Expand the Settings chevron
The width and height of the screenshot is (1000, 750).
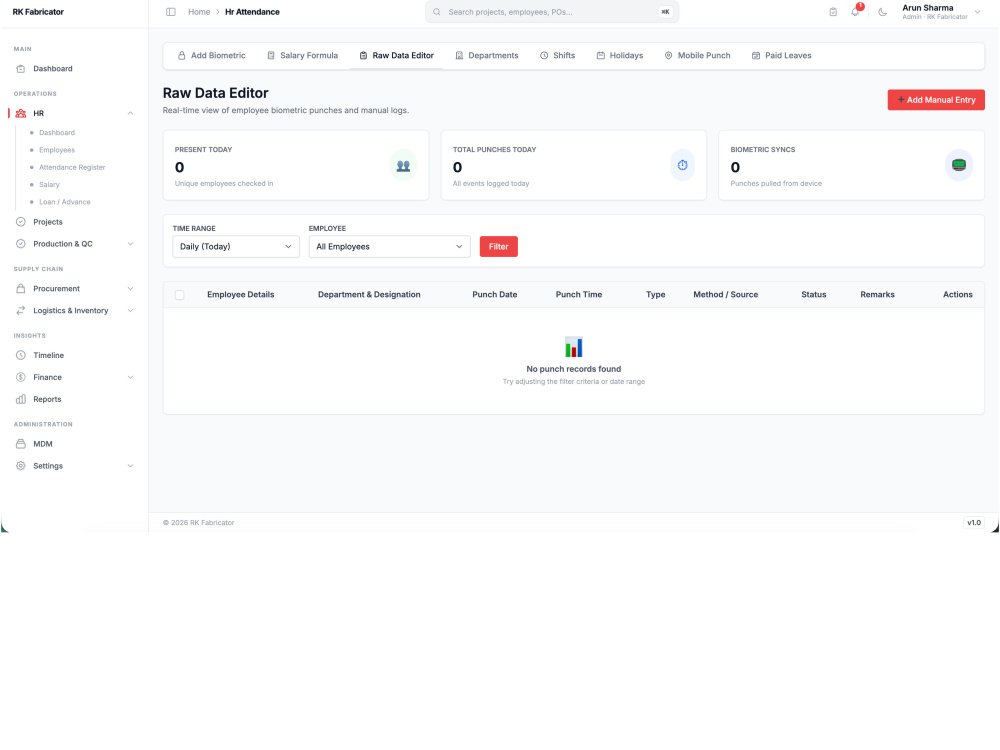[x=130, y=466]
